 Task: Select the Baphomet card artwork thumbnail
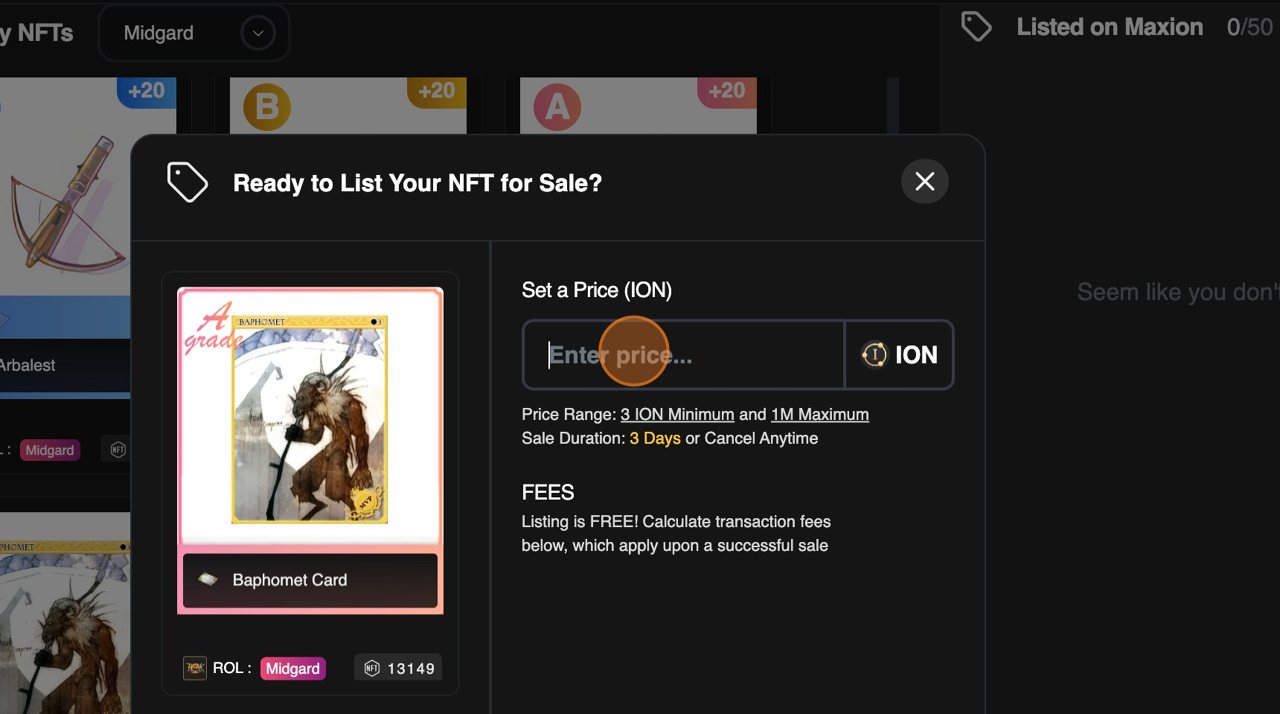310,418
